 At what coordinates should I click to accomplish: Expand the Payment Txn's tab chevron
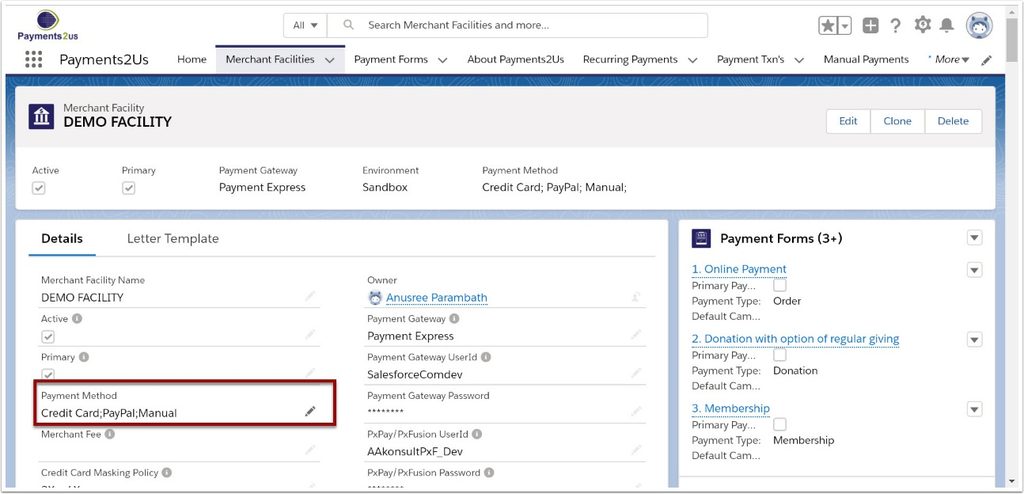(x=798, y=60)
